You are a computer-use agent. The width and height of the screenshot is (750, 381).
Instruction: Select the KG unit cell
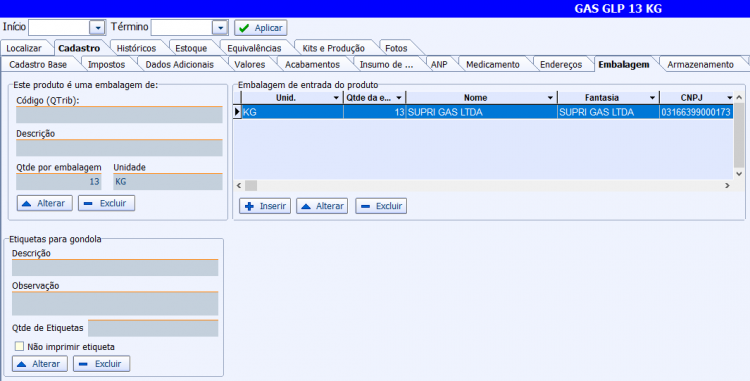click(292, 112)
